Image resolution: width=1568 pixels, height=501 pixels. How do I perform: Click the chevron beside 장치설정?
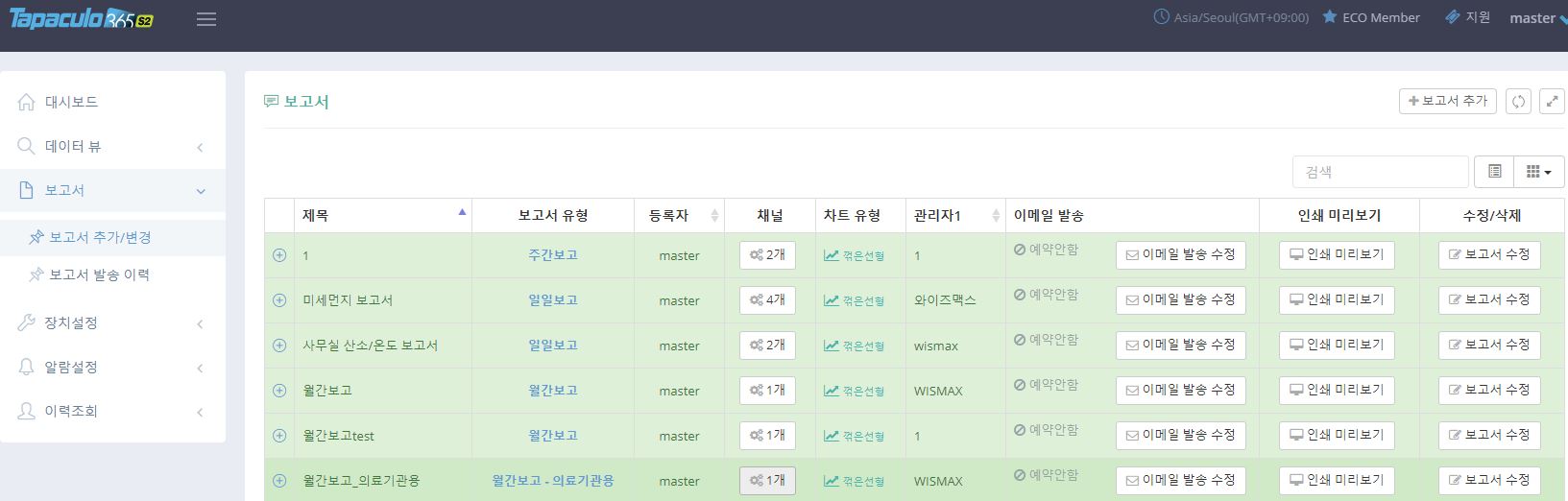tap(200, 323)
